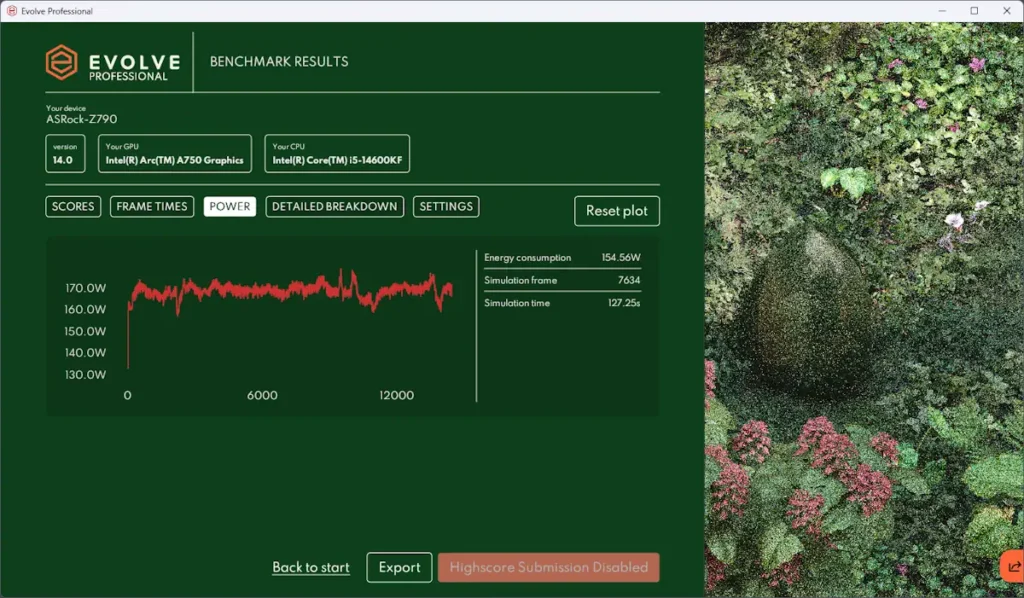
Task: Click the Reset plot button
Action: (616, 211)
